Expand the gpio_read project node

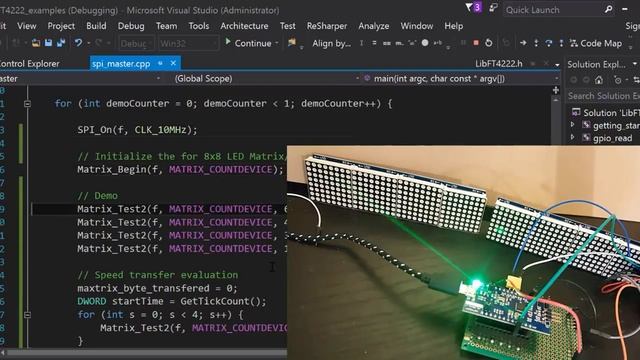(572, 138)
